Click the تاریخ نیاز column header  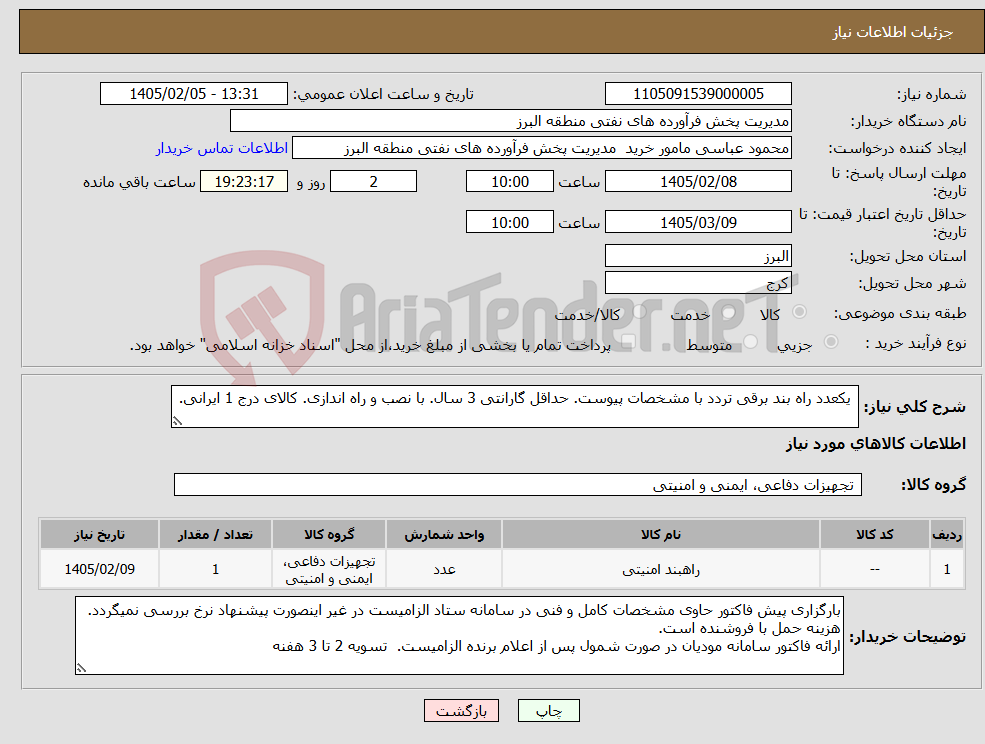[99, 535]
